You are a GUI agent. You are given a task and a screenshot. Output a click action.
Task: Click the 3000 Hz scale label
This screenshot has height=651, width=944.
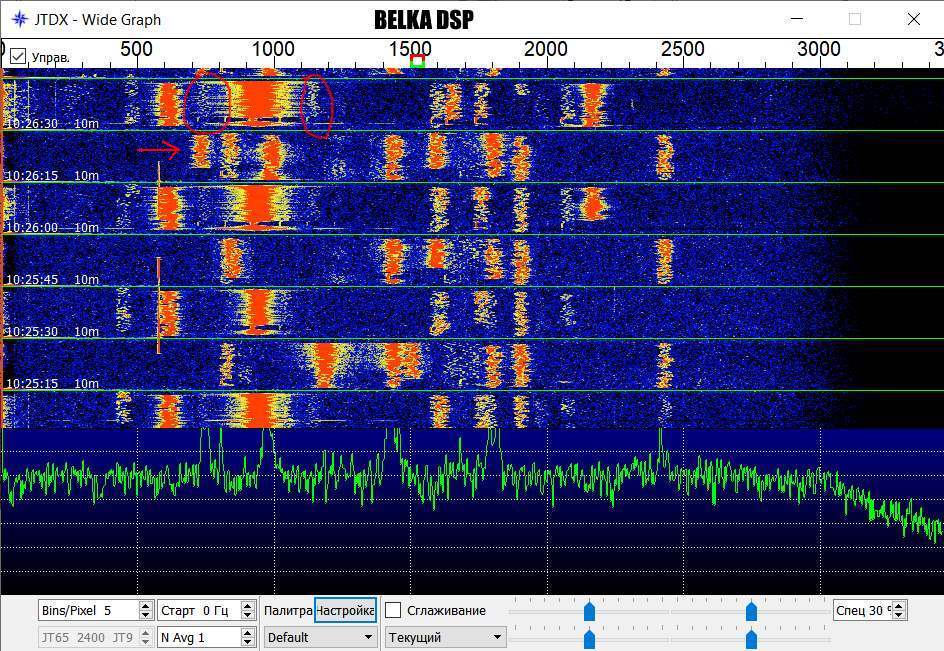[819, 49]
